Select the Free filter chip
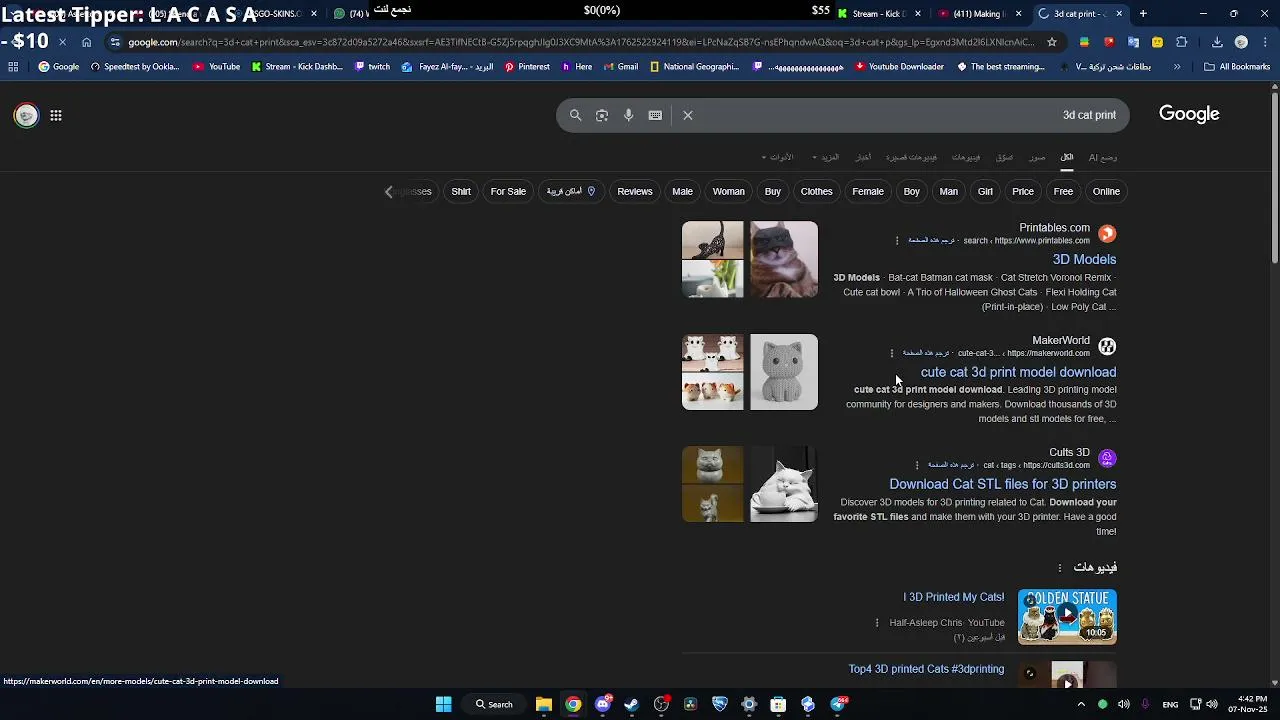This screenshot has height=720, width=1280. 1063,191
